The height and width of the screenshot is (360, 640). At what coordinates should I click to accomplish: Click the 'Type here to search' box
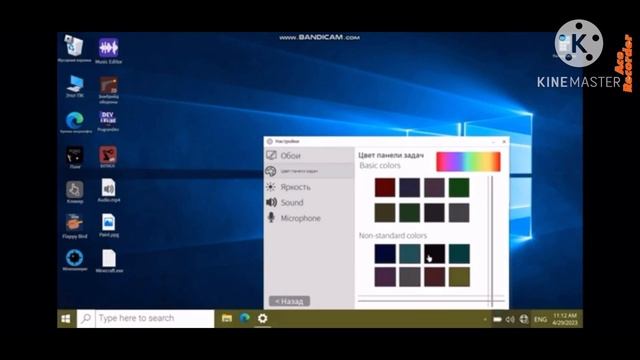click(145, 318)
